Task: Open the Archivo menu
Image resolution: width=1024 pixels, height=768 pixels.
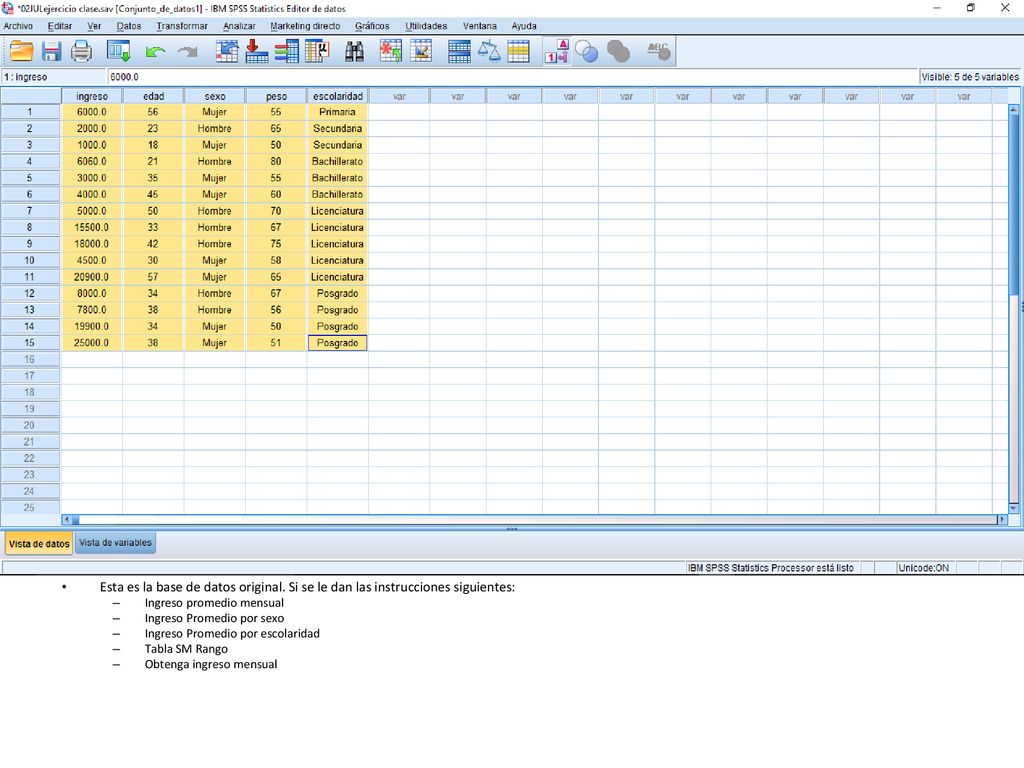Action: pyautogui.click(x=18, y=26)
